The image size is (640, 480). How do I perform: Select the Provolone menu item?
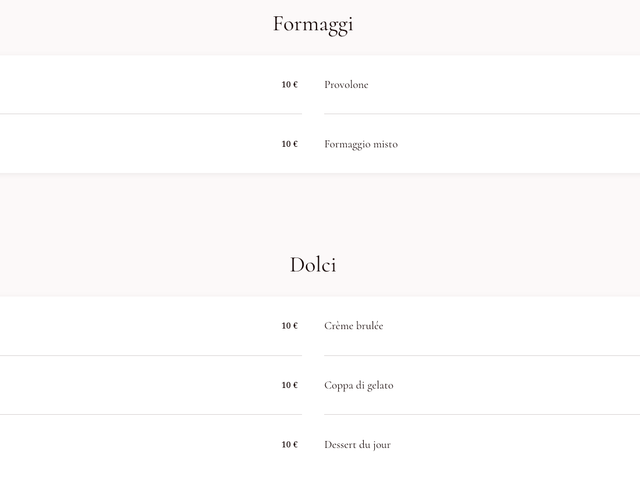click(x=346, y=85)
